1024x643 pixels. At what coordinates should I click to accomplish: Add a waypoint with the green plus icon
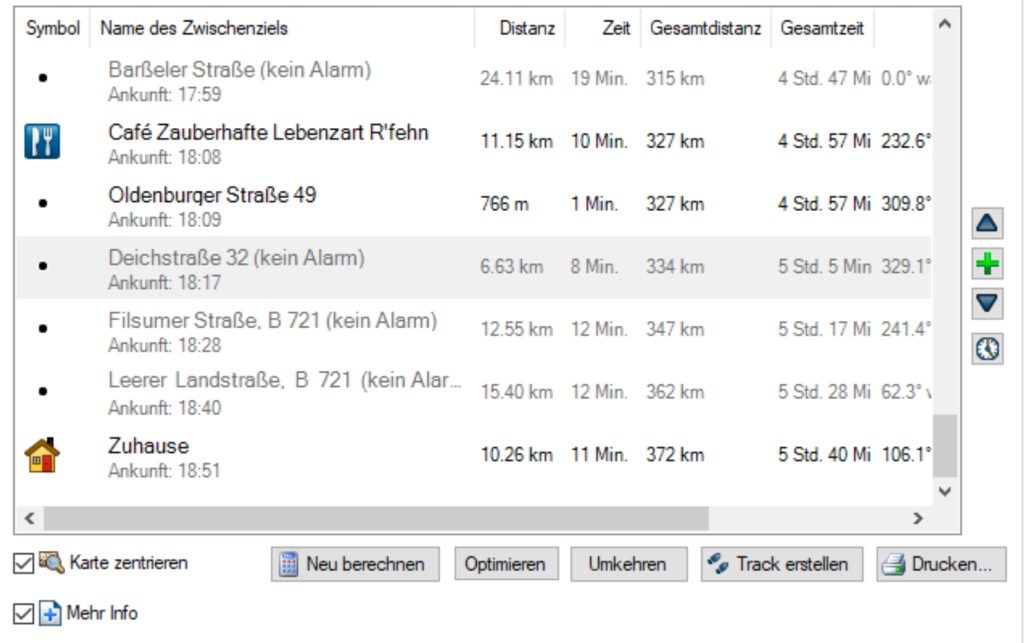(x=988, y=265)
